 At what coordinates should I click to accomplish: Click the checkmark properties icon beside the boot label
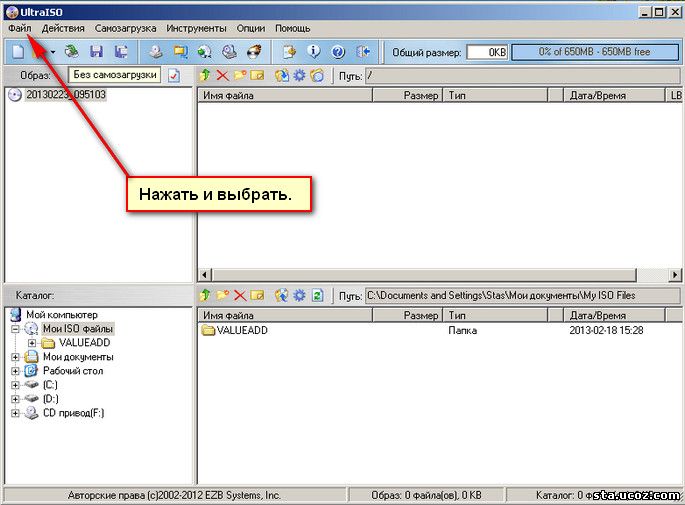pos(174,75)
